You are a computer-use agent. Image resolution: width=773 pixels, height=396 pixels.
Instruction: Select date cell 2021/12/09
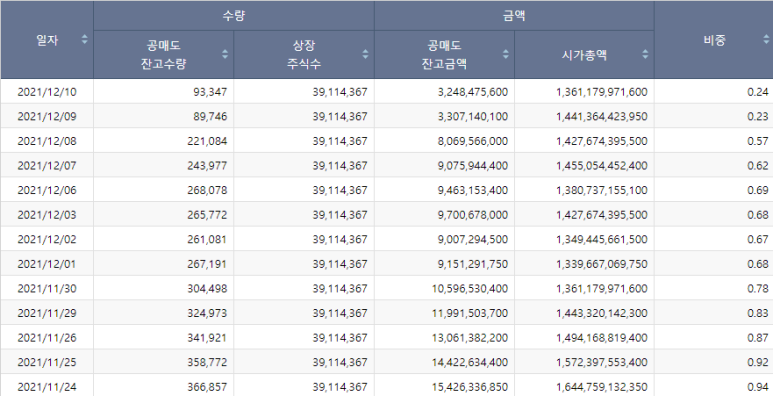[47, 116]
